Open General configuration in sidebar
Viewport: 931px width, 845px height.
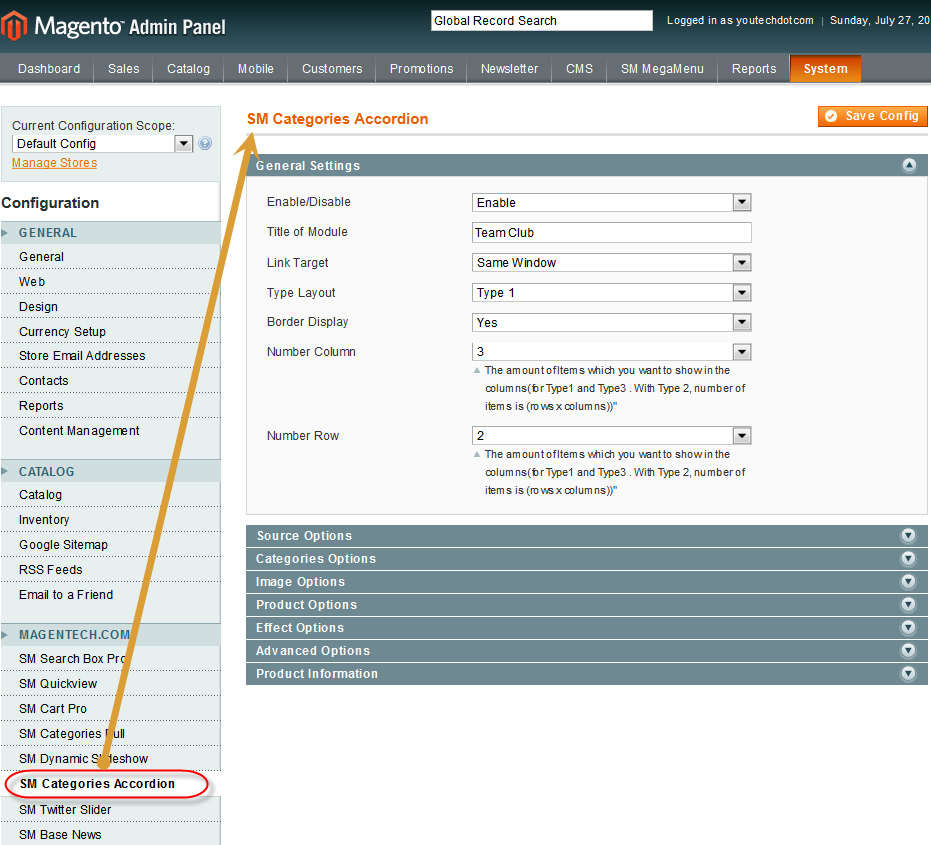110,257
